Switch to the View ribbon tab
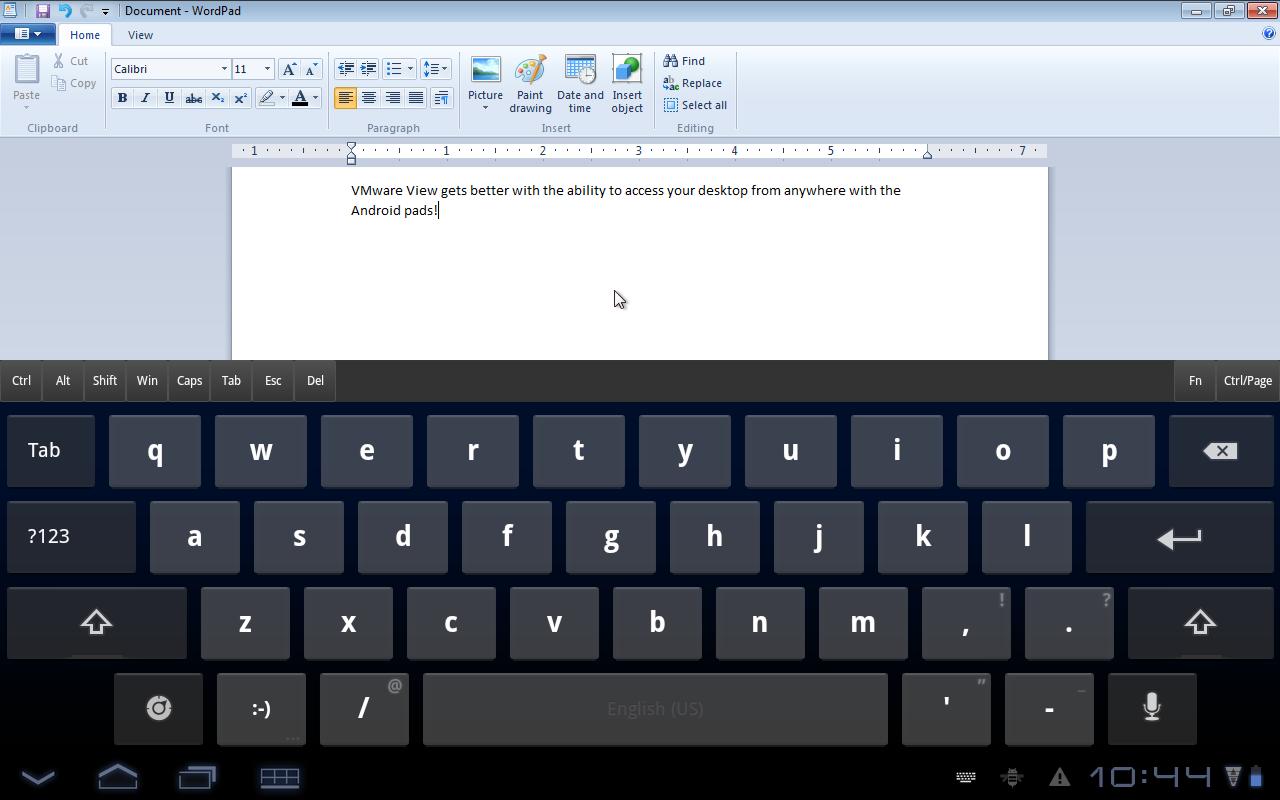 pos(140,35)
